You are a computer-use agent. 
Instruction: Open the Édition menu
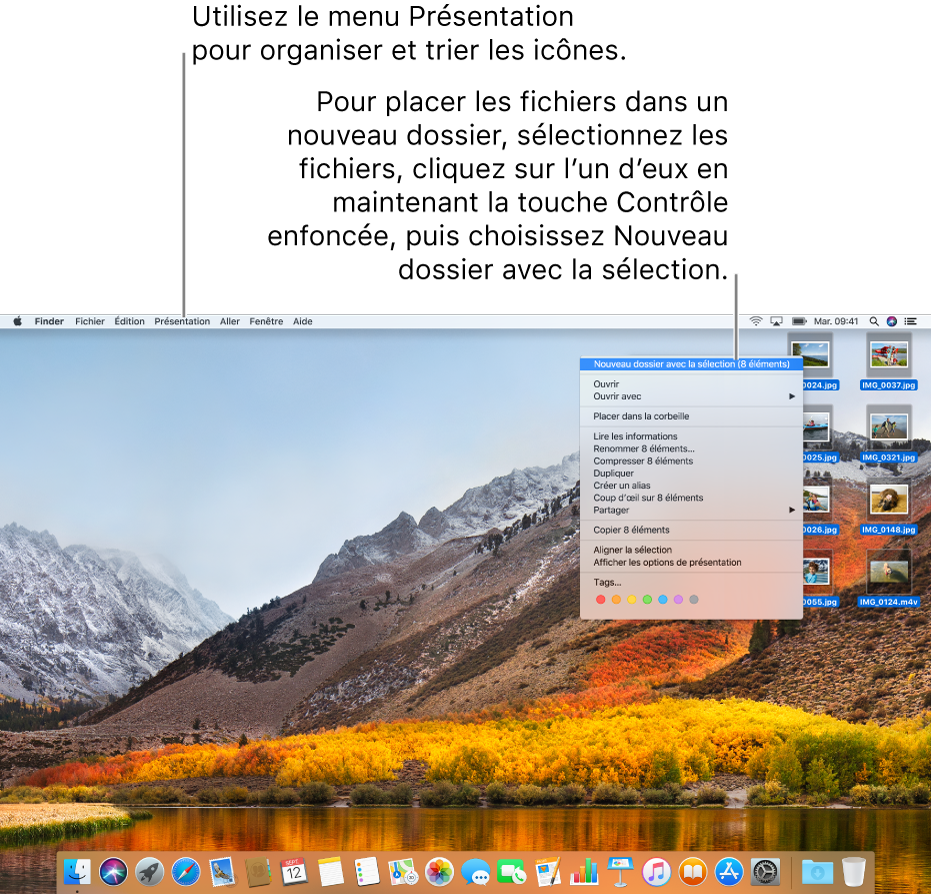129,321
